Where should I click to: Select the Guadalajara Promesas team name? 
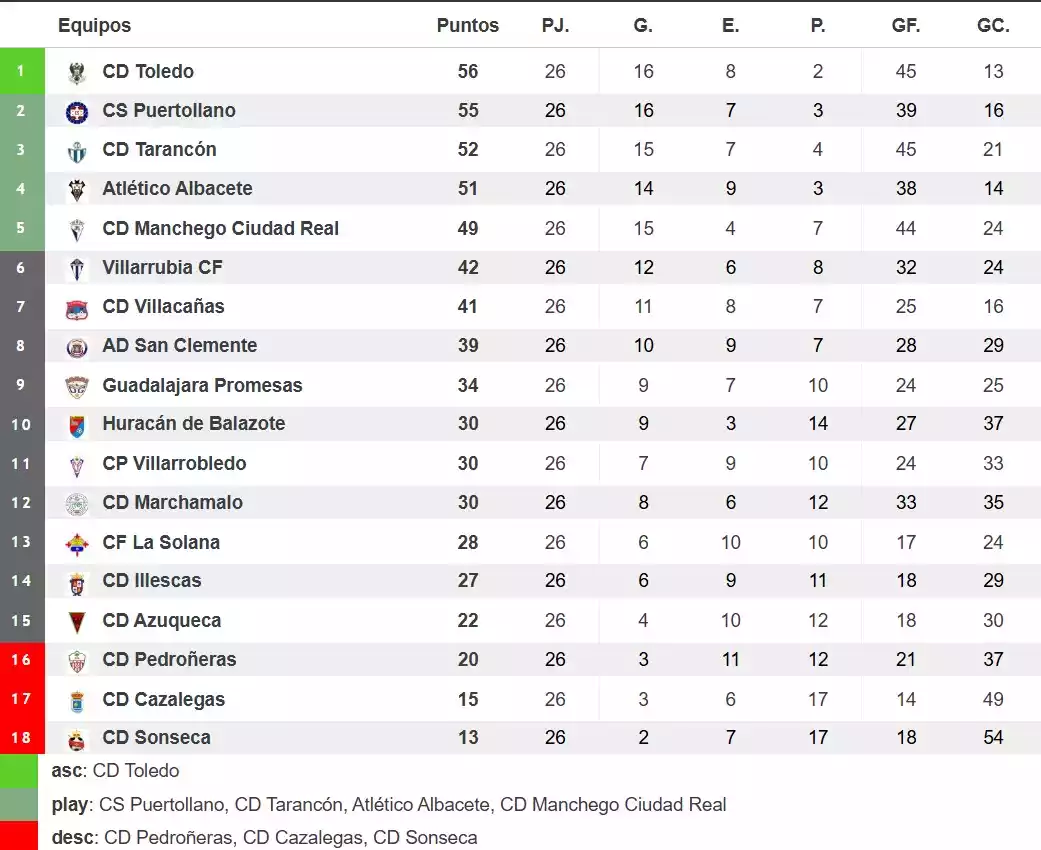202,386
